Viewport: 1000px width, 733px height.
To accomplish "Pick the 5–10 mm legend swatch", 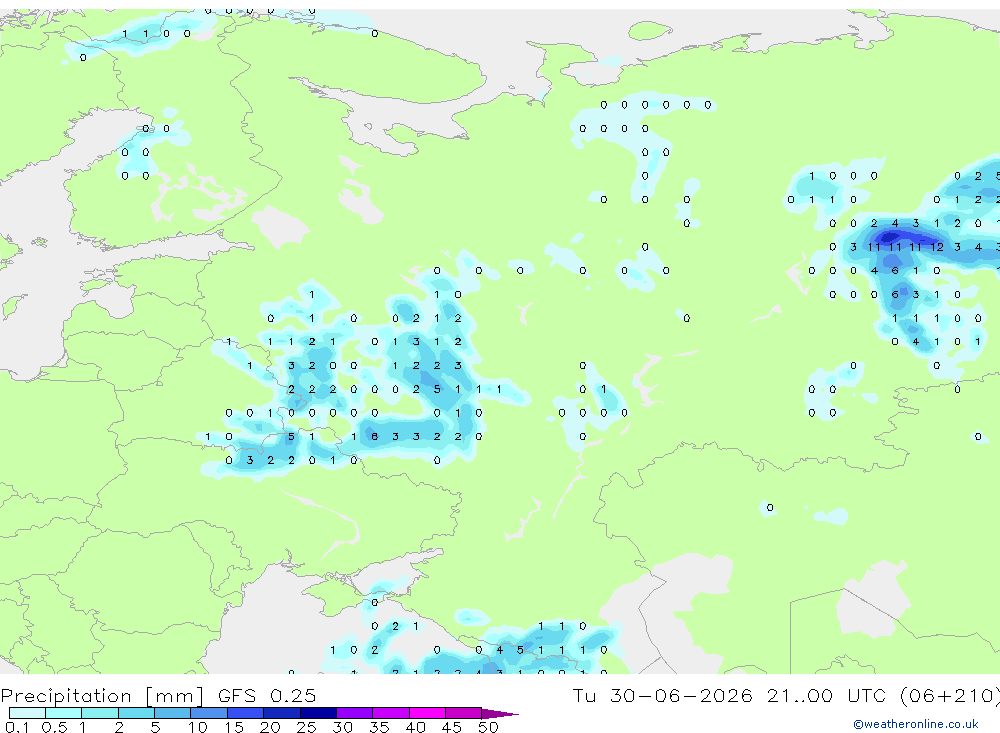I will (173, 713).
